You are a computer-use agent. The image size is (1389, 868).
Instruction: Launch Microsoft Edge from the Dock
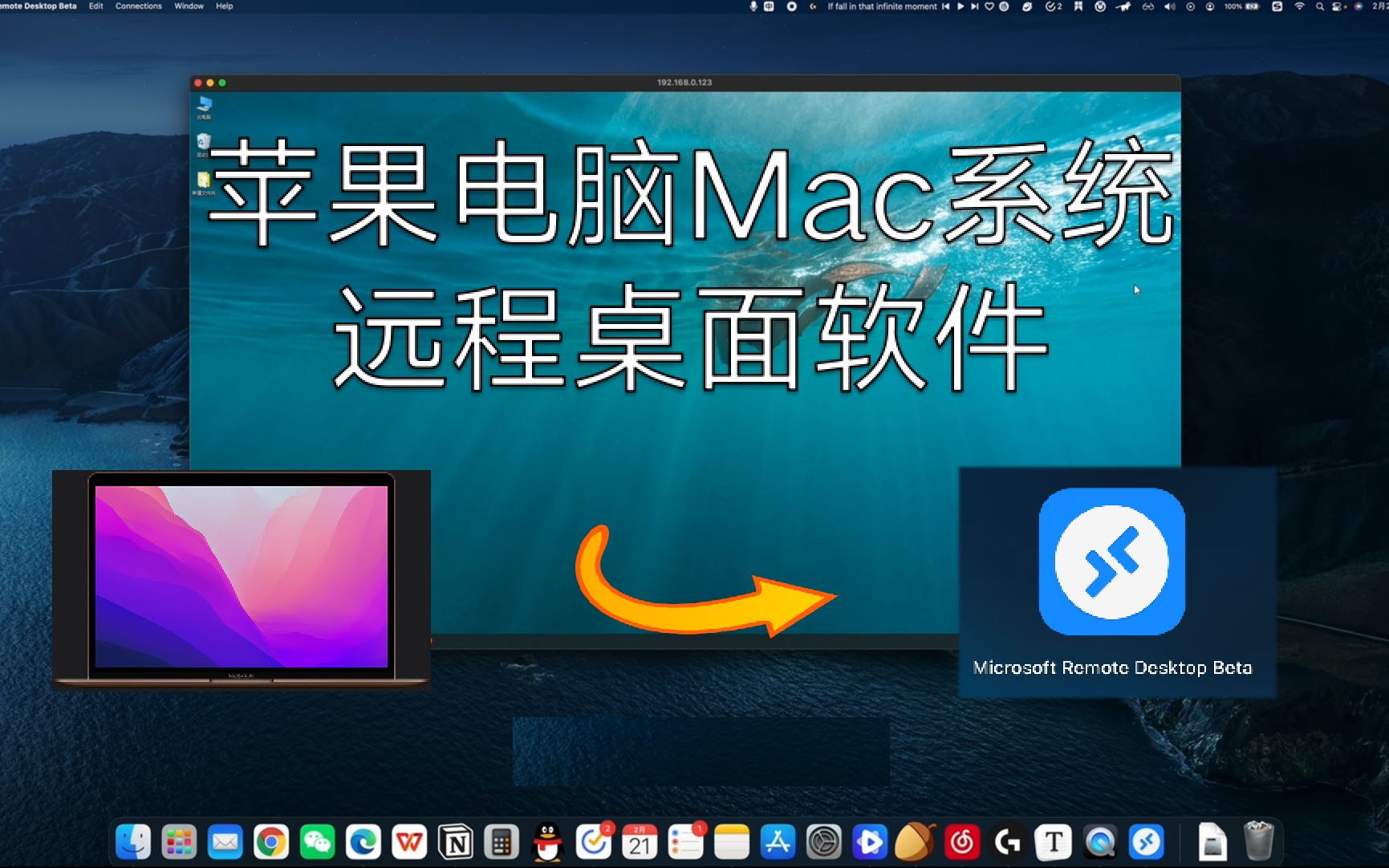click(363, 842)
